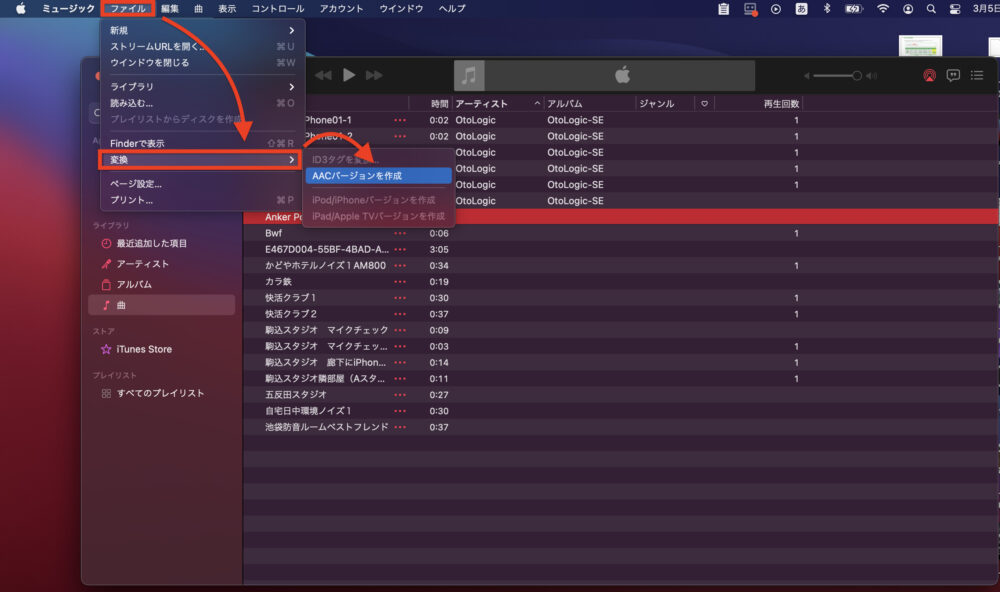This screenshot has width=1000, height=592.
Task: Choose プリント... menu item
Action: click(202, 200)
